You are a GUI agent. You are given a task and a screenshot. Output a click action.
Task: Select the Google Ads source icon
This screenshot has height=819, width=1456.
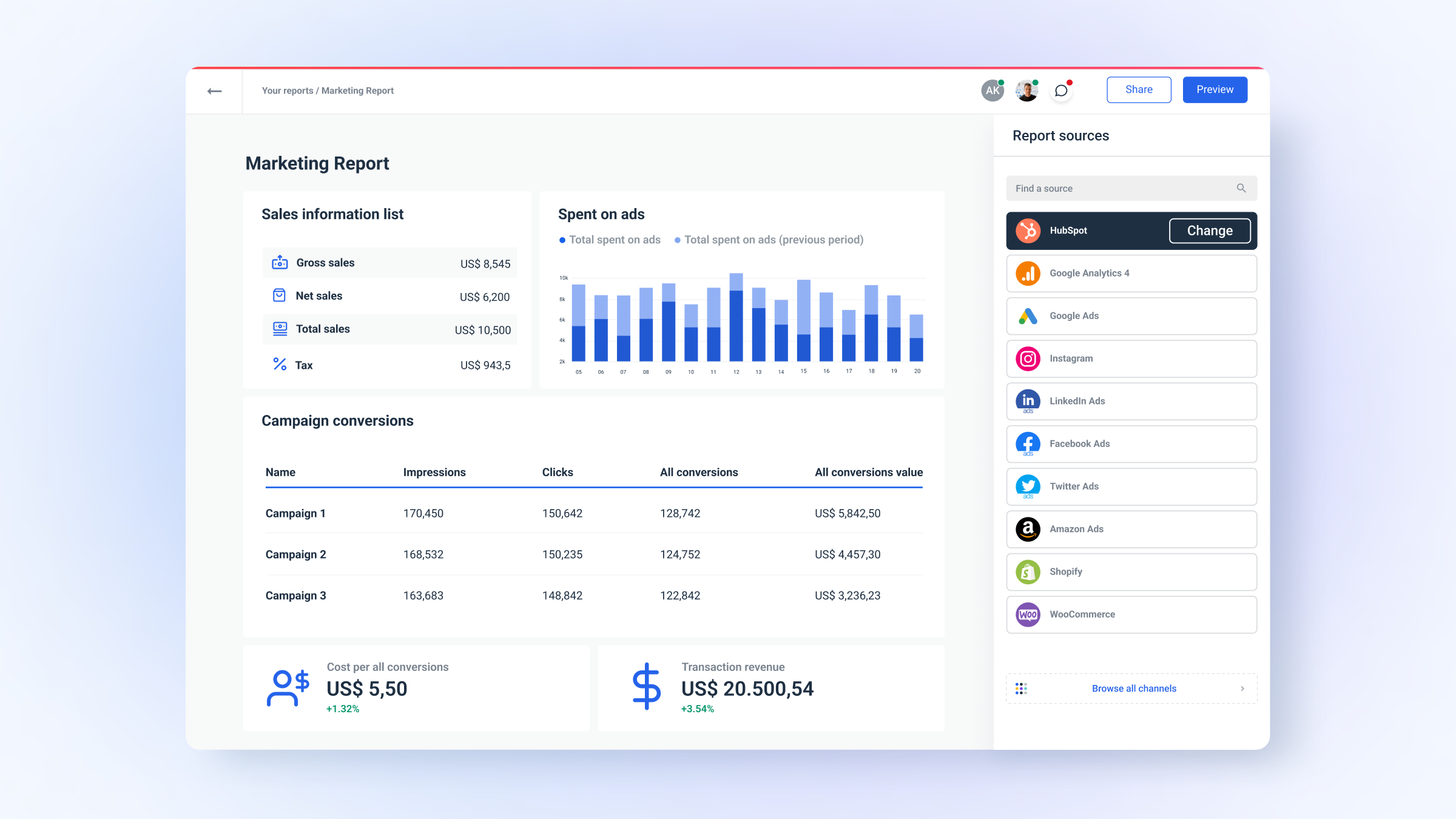(1028, 315)
